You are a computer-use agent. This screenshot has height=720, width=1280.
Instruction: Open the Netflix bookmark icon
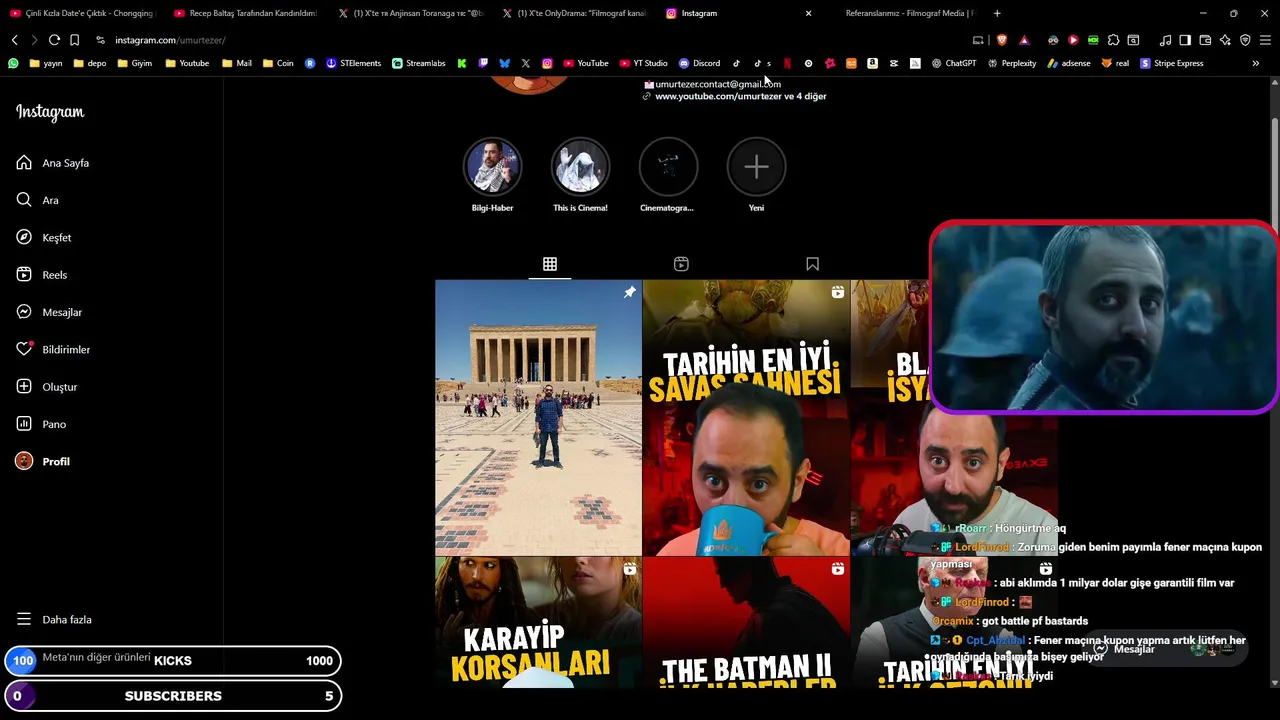(x=787, y=63)
